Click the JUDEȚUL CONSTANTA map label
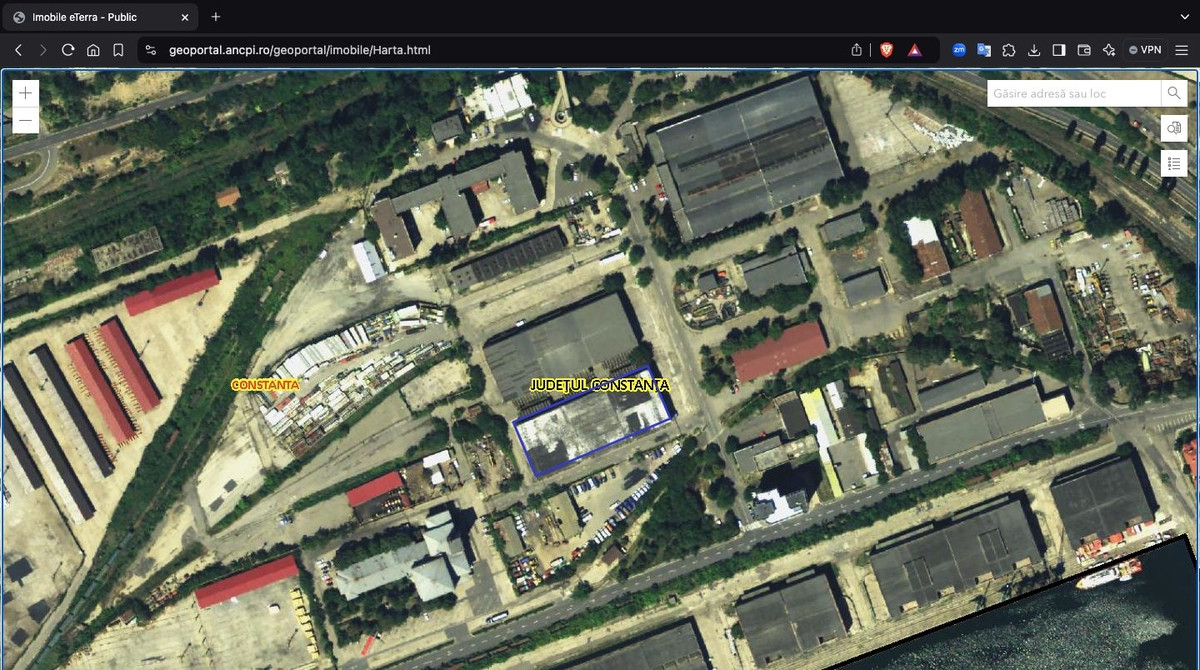The image size is (1200, 670). click(x=598, y=385)
